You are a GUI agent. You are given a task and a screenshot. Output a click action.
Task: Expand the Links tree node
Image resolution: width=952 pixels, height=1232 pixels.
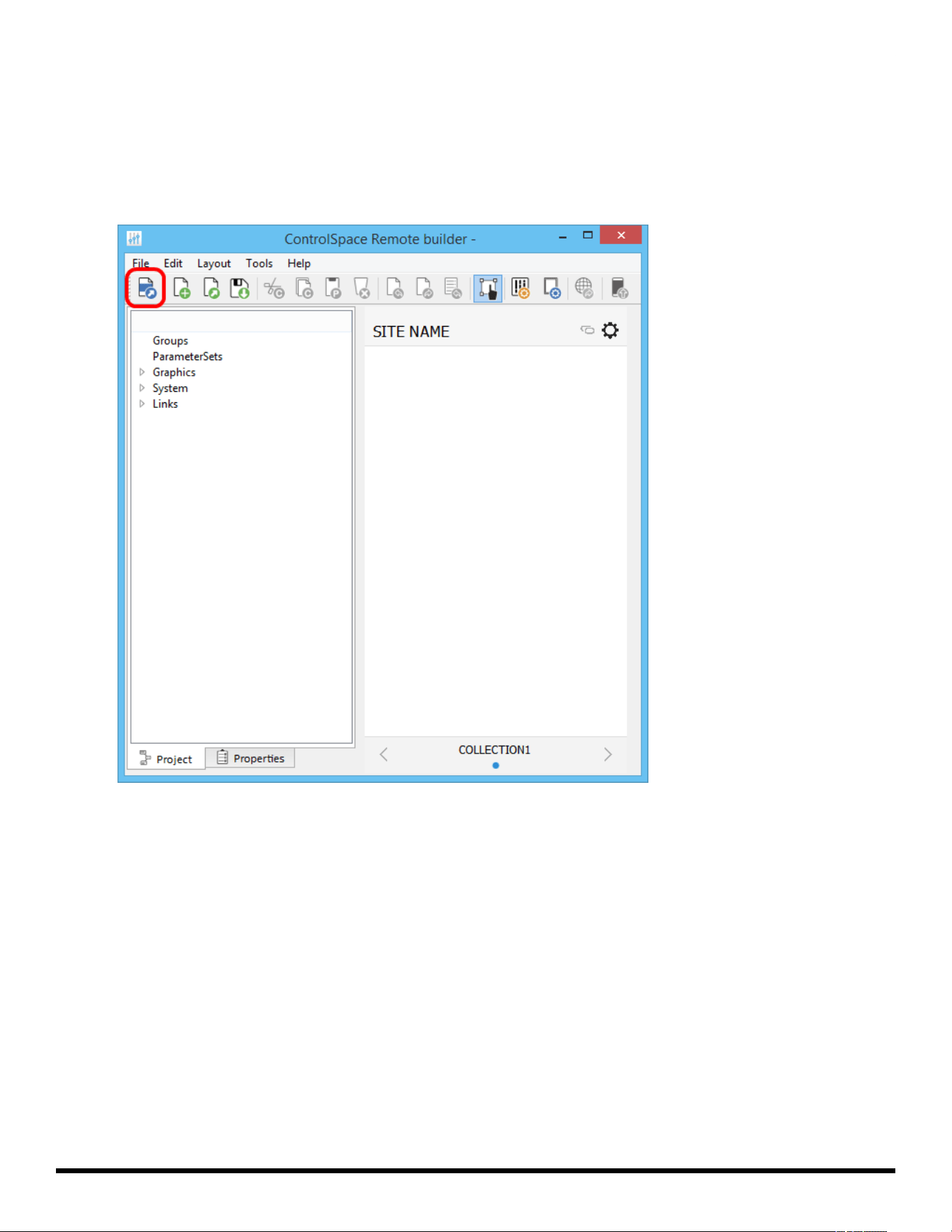142,404
